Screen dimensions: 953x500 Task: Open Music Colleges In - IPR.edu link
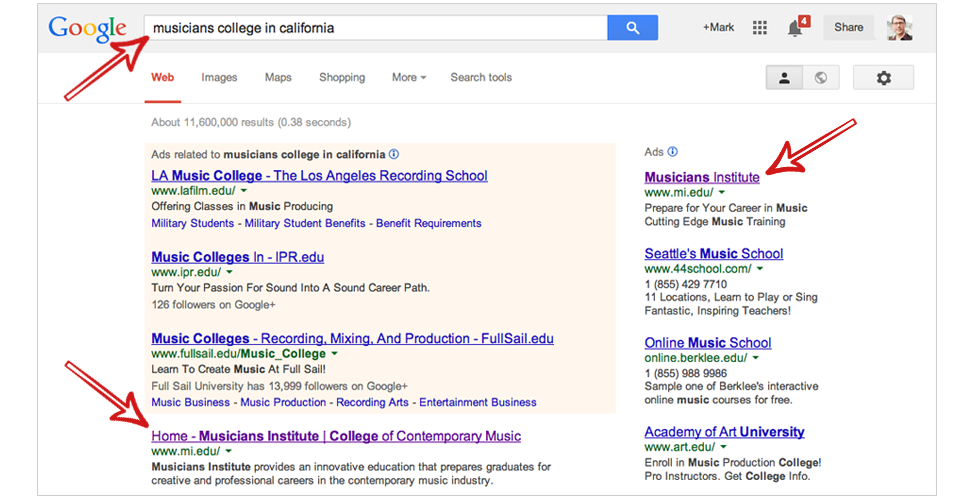coord(238,257)
